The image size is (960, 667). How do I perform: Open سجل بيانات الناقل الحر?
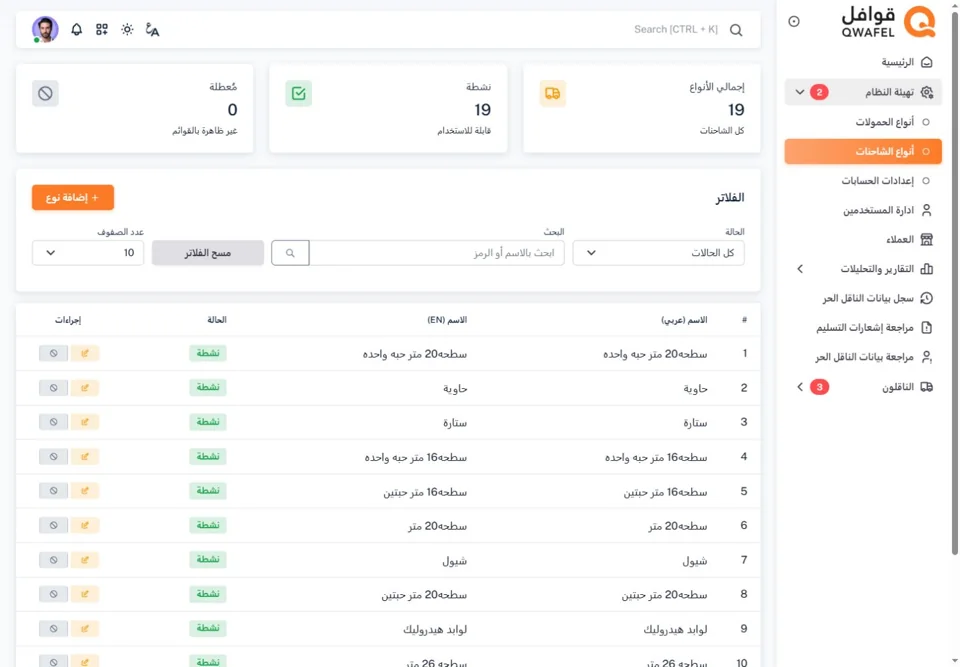pos(863,298)
